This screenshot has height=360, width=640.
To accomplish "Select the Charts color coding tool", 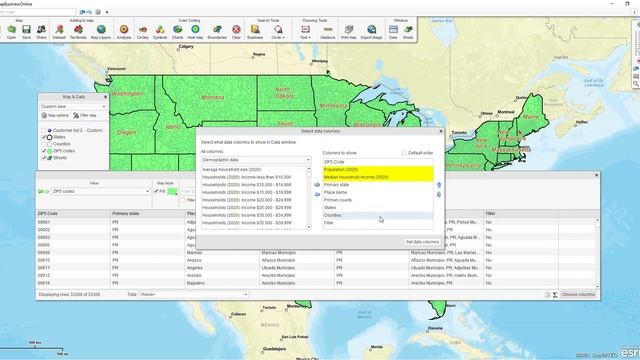I will [x=178, y=32].
